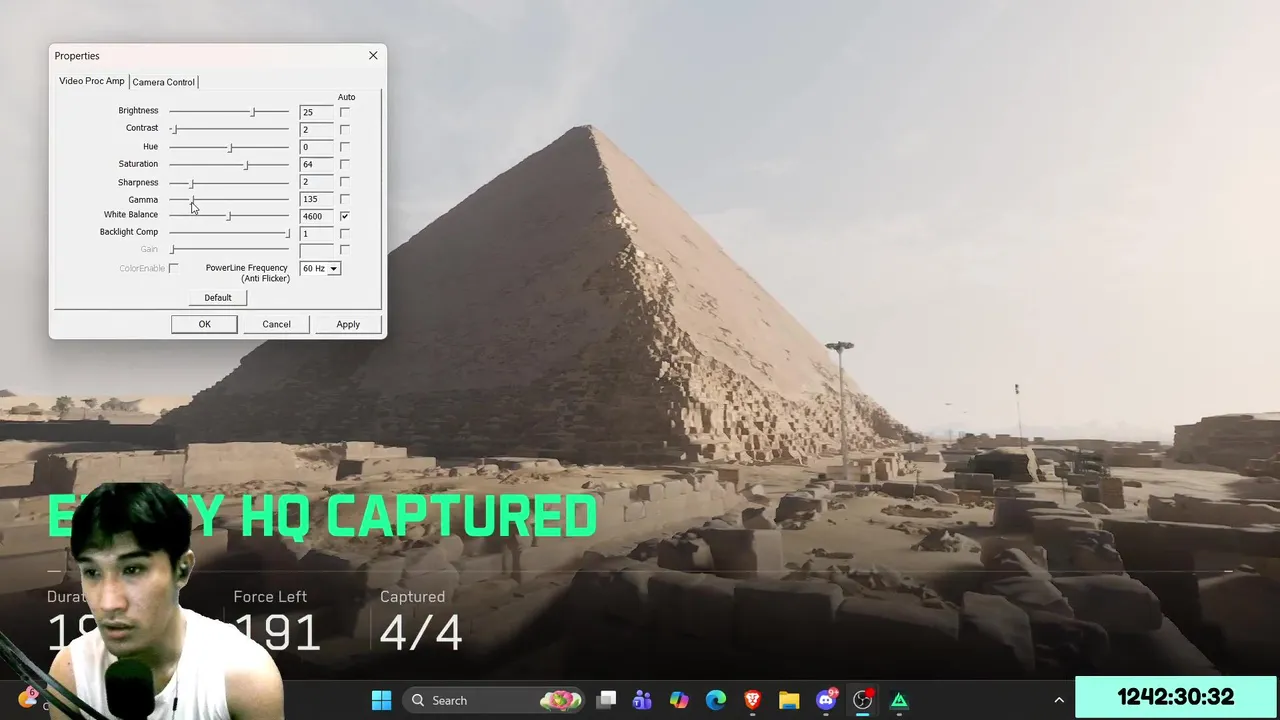1280x720 pixels.
Task: Click Cancel in Properties dialog
Action: click(276, 324)
